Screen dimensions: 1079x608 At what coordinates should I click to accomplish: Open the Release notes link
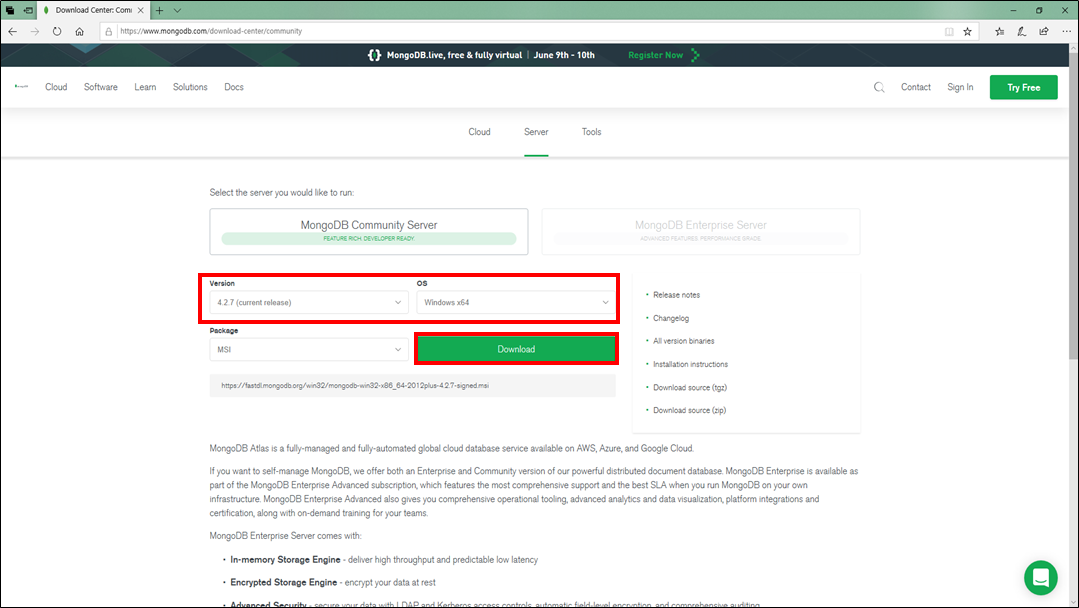(676, 295)
